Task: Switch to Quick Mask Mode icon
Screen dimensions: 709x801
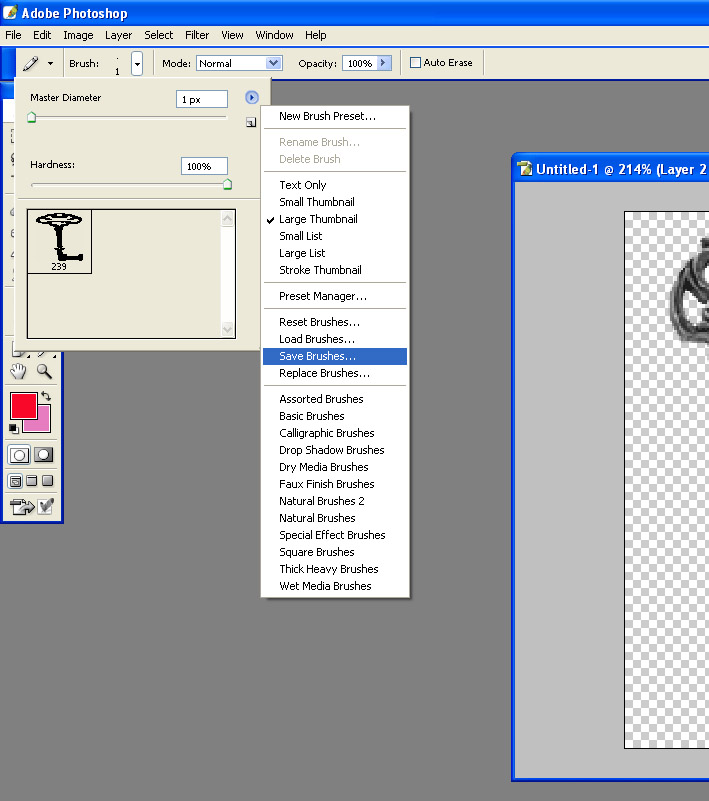Action: pyautogui.click(x=43, y=455)
